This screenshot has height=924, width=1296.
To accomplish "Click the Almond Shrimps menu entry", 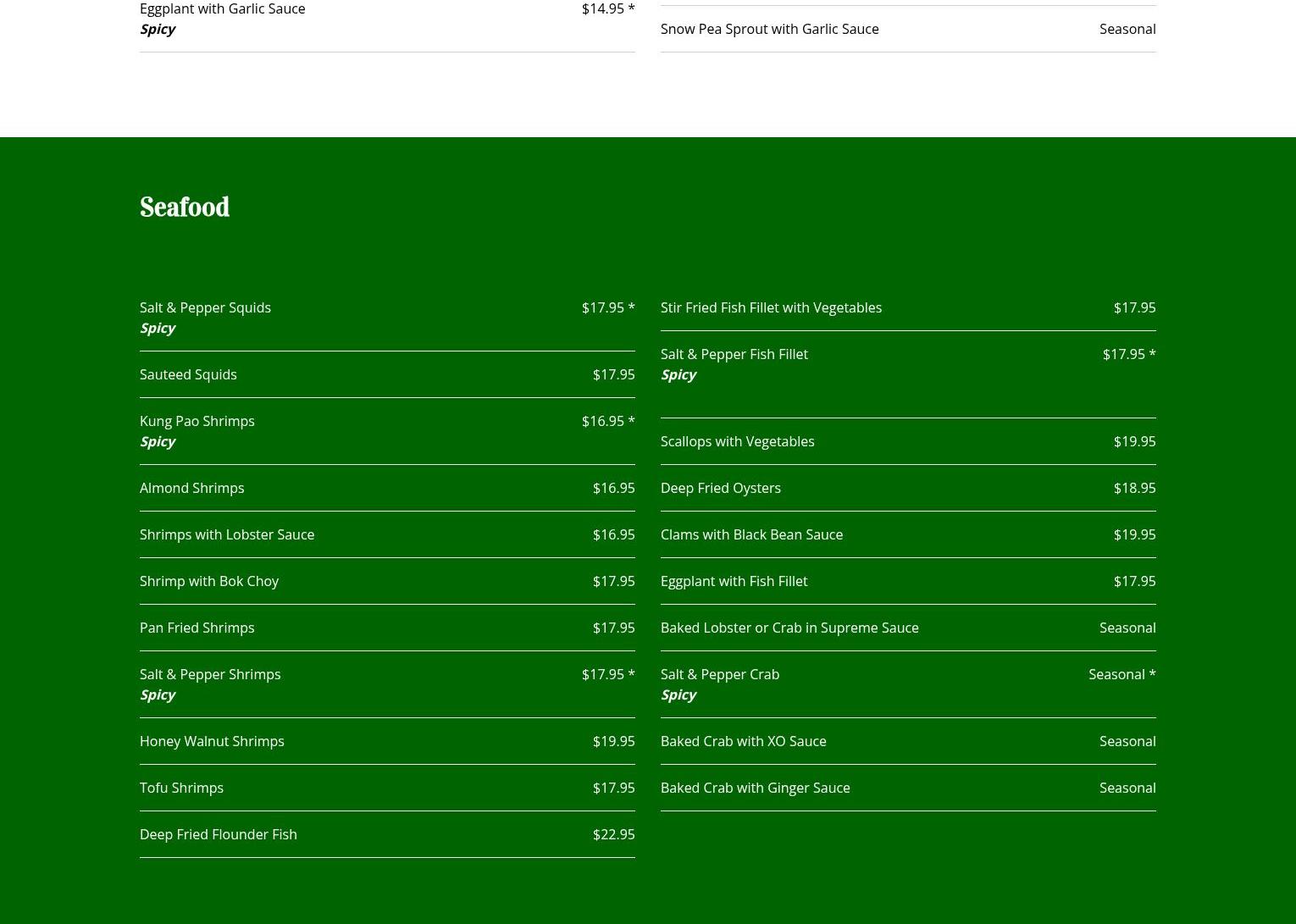I will pyautogui.click(x=191, y=488).
